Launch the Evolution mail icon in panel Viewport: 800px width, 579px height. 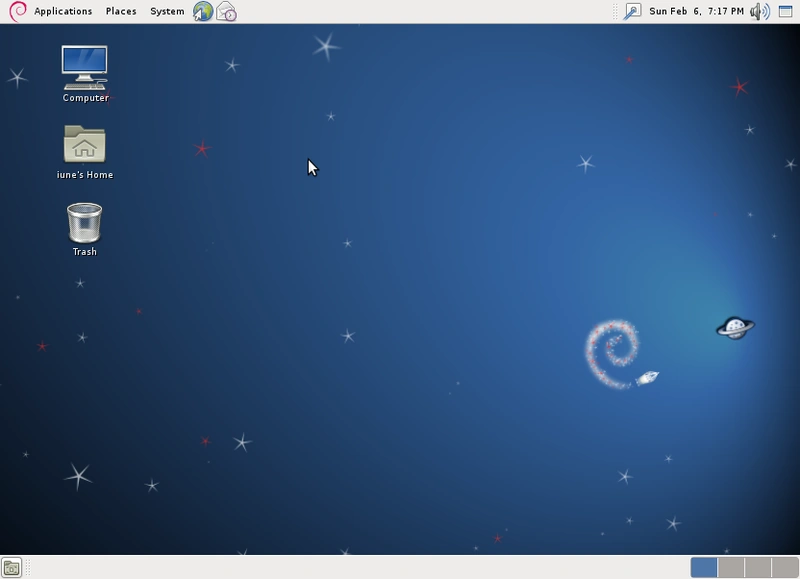(226, 11)
